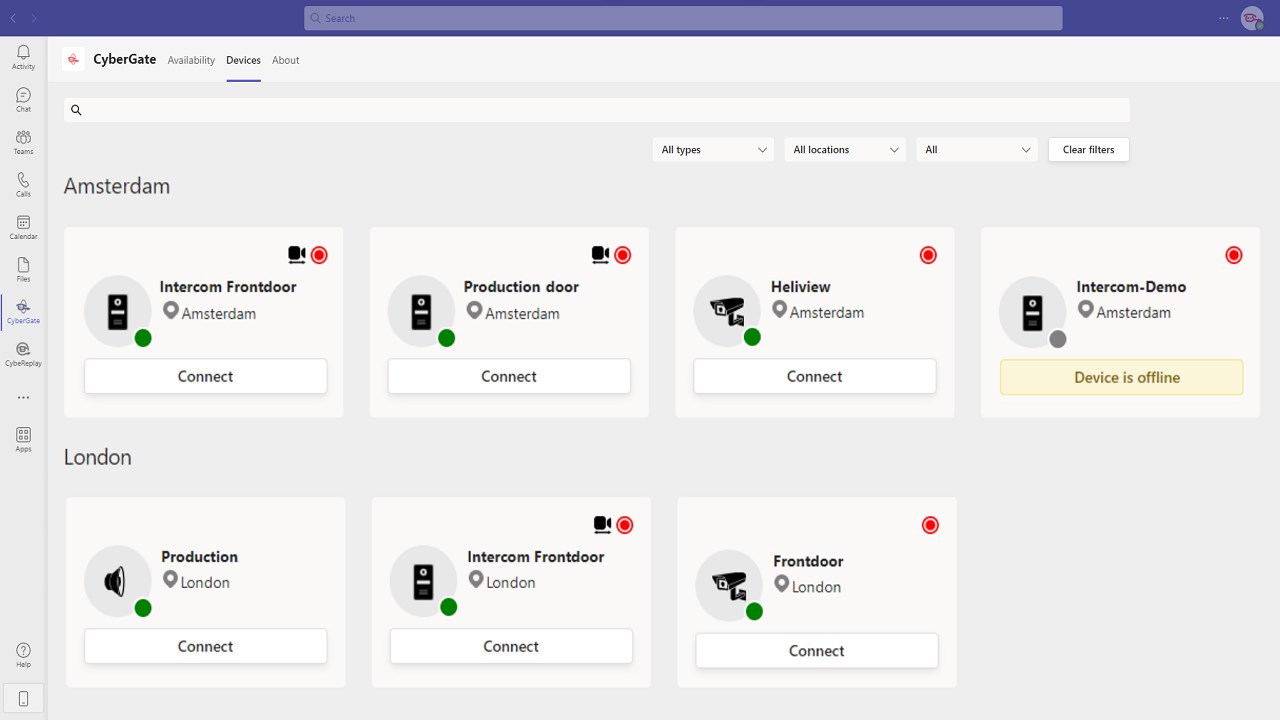Show more apps ellipsis in sidebar
The height and width of the screenshot is (720, 1280).
click(23, 397)
